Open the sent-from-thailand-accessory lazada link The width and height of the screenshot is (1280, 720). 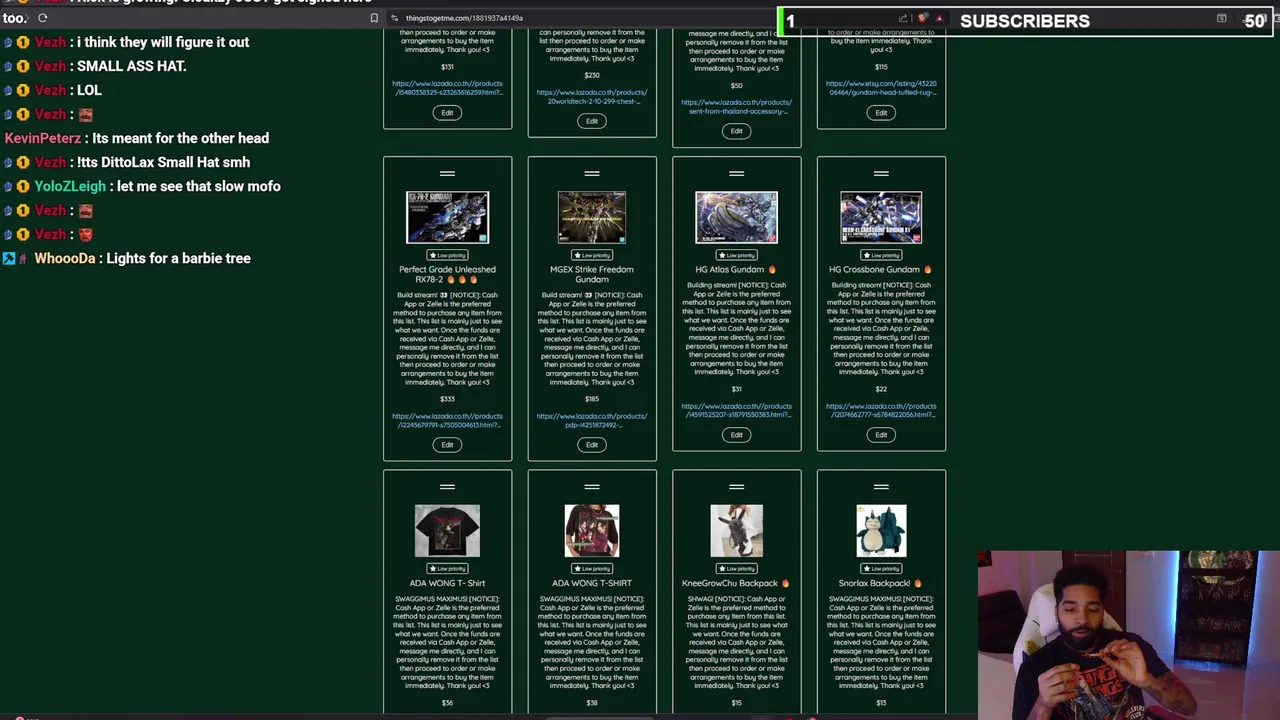tap(736, 106)
